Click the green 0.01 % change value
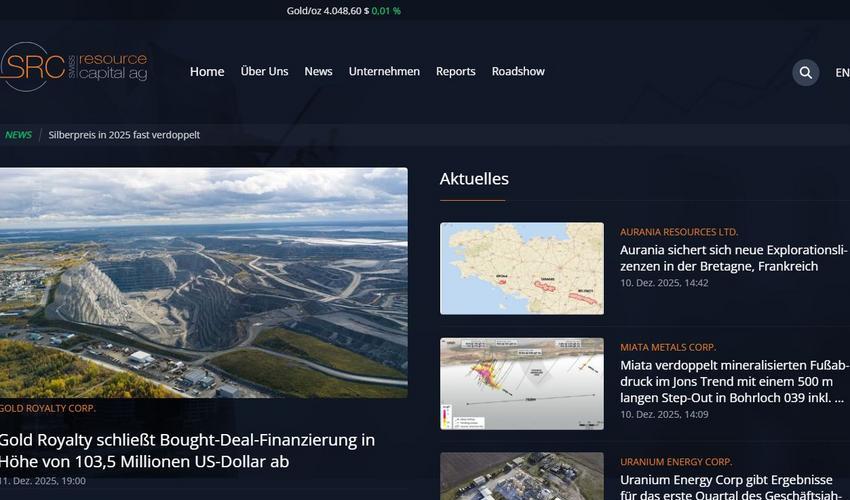Viewport: 850px width, 500px height. (386, 11)
